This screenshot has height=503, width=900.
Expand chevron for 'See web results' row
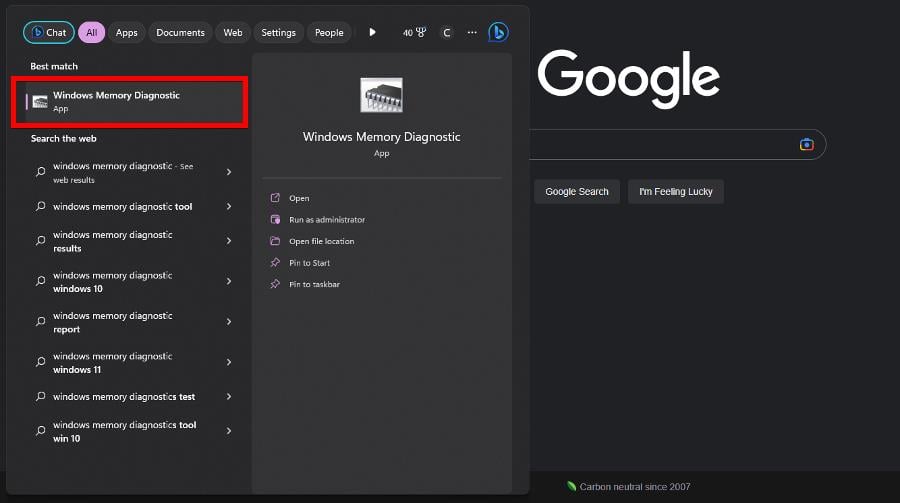click(x=228, y=172)
